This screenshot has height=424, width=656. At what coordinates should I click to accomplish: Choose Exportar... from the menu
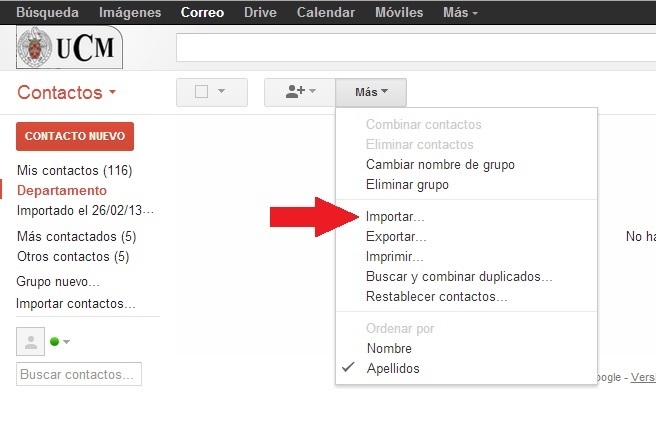[396, 237]
